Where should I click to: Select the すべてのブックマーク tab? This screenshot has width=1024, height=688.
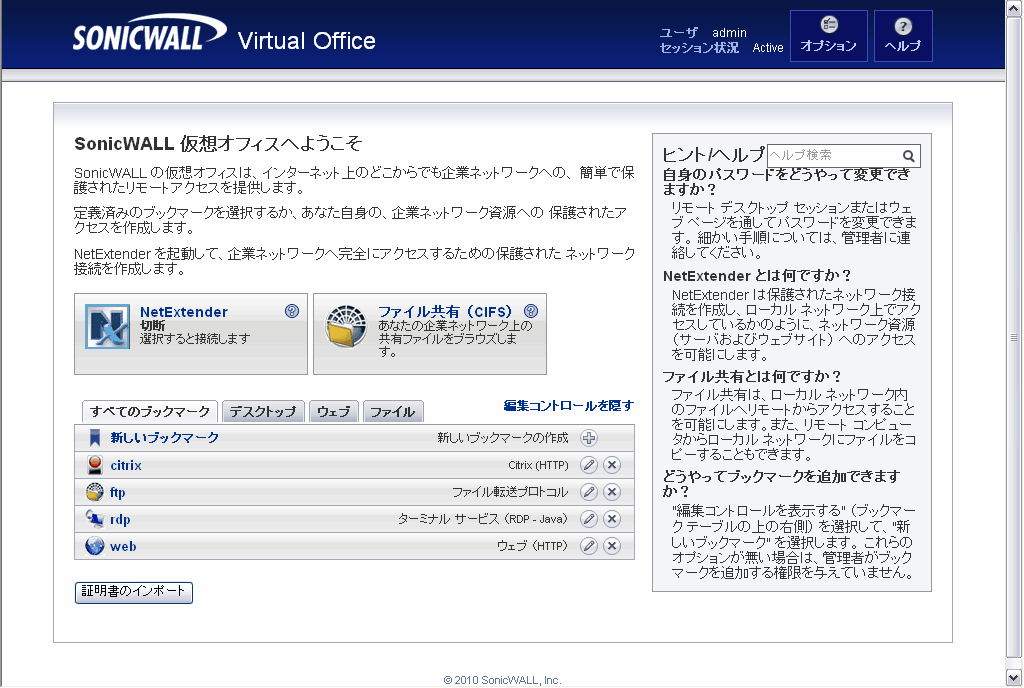[150, 412]
